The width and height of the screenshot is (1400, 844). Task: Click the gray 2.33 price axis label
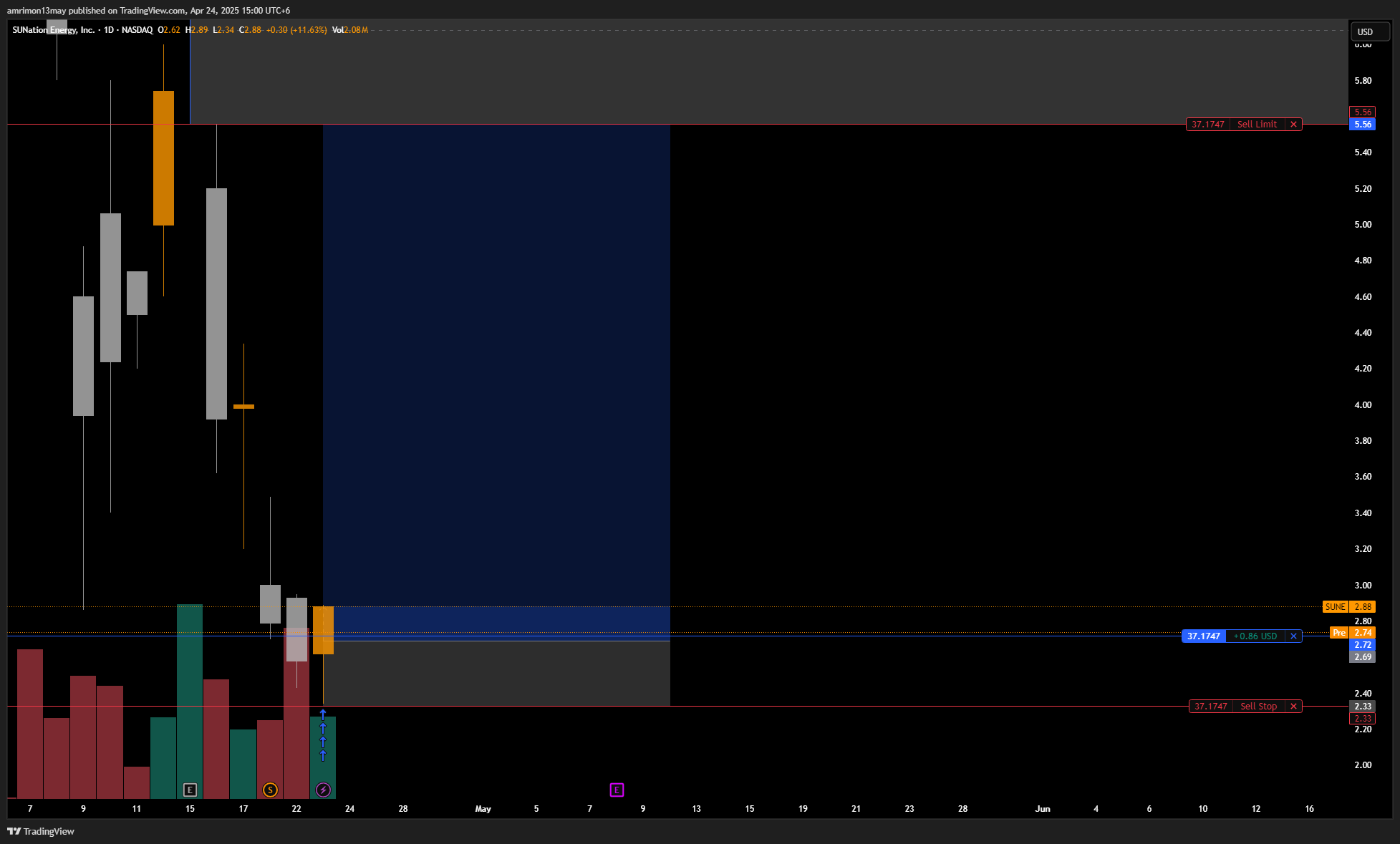1362,706
